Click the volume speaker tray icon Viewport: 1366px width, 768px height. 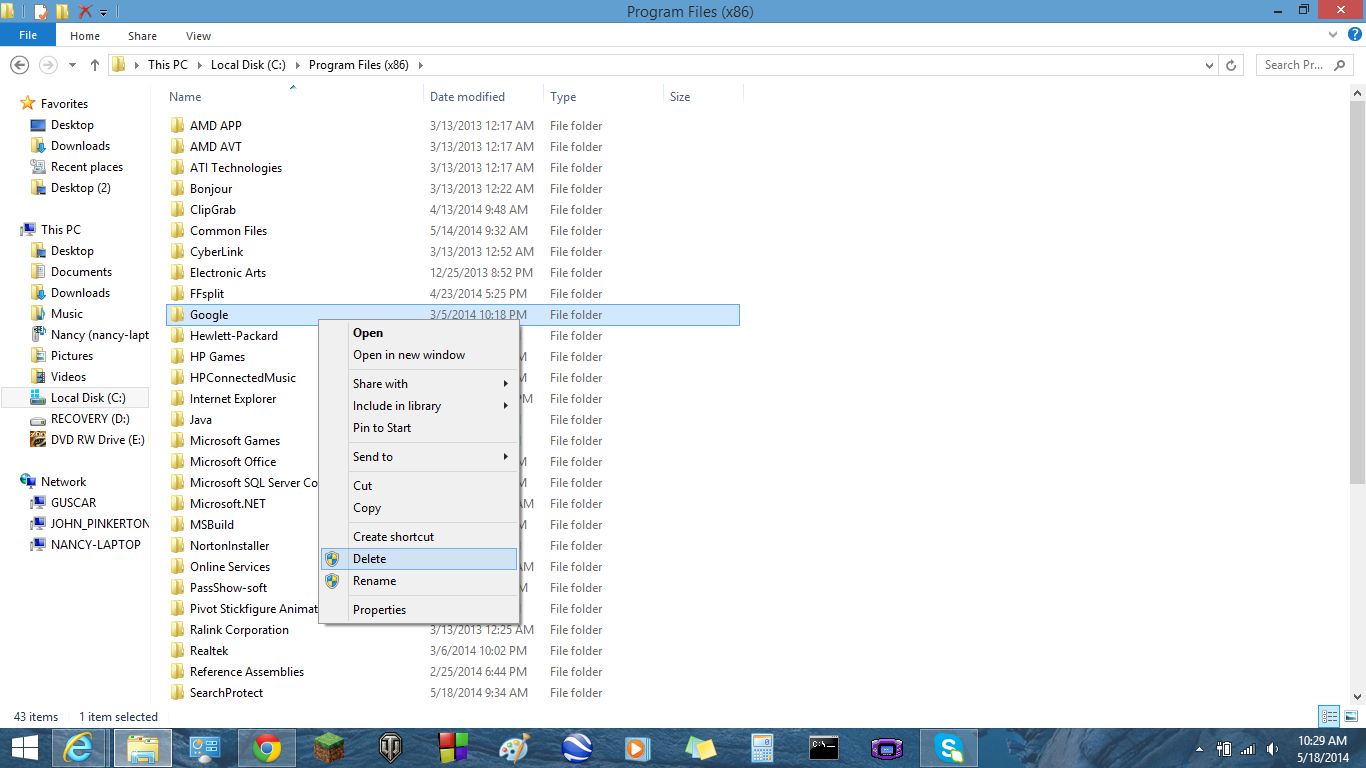1273,749
